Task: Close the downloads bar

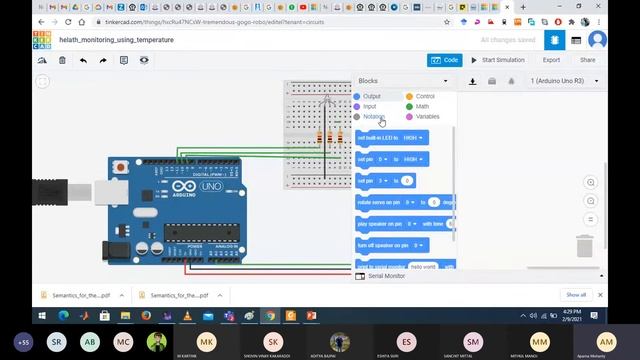Action: [x=600, y=295]
